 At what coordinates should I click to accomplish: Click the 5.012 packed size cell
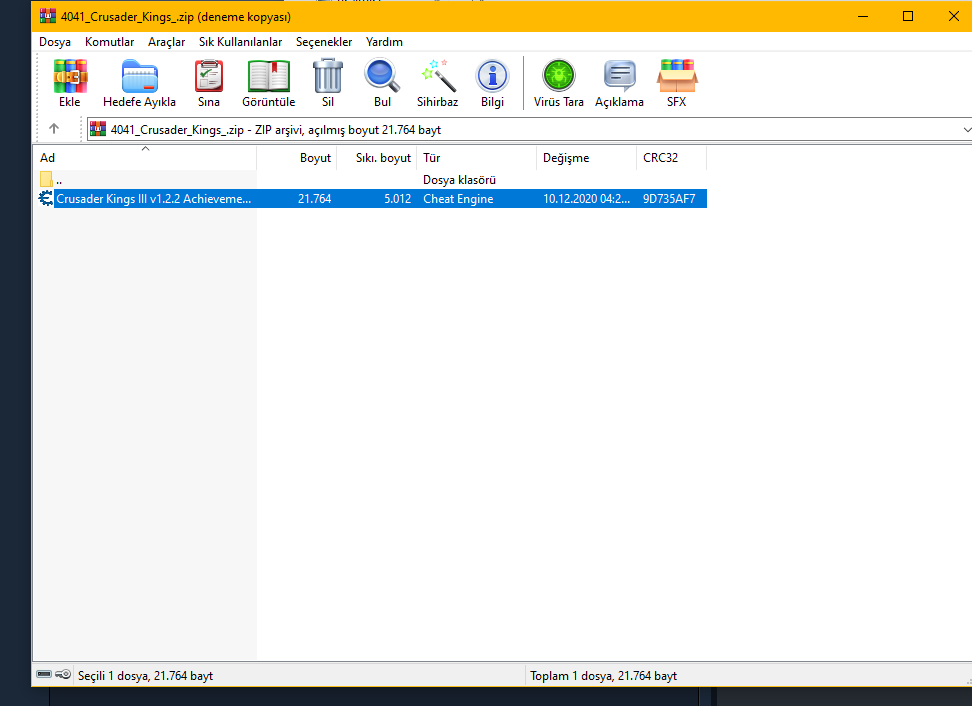397,198
